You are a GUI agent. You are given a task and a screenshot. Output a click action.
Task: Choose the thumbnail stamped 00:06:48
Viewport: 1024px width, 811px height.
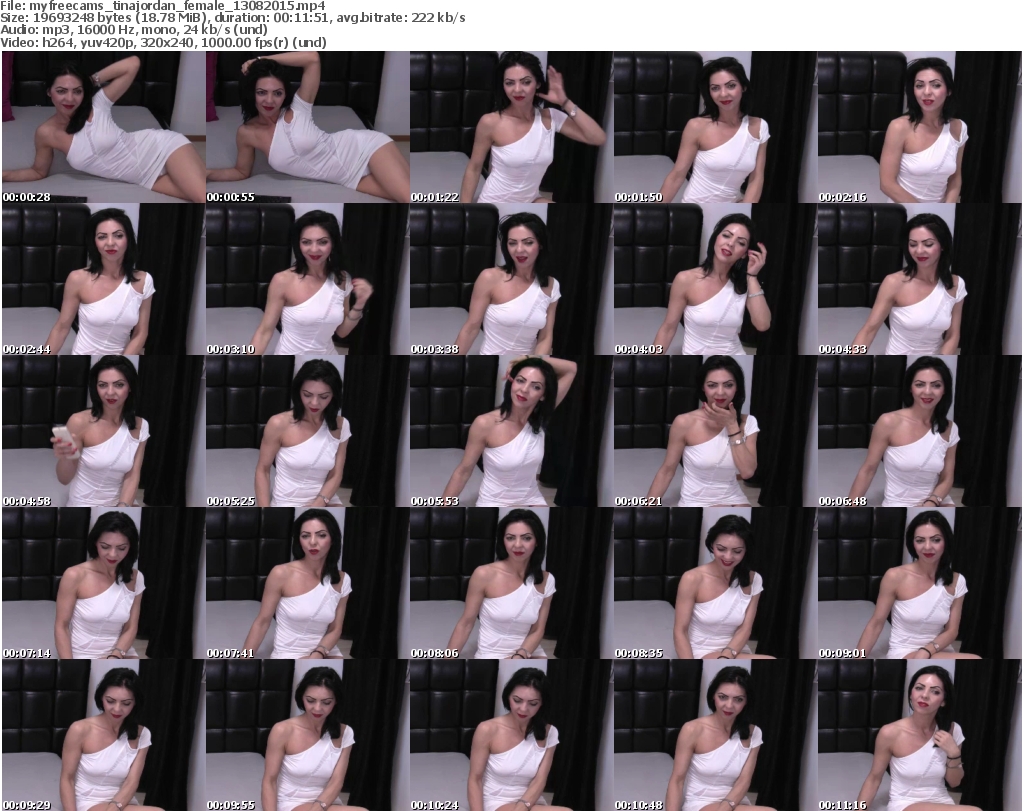[x=920, y=431]
